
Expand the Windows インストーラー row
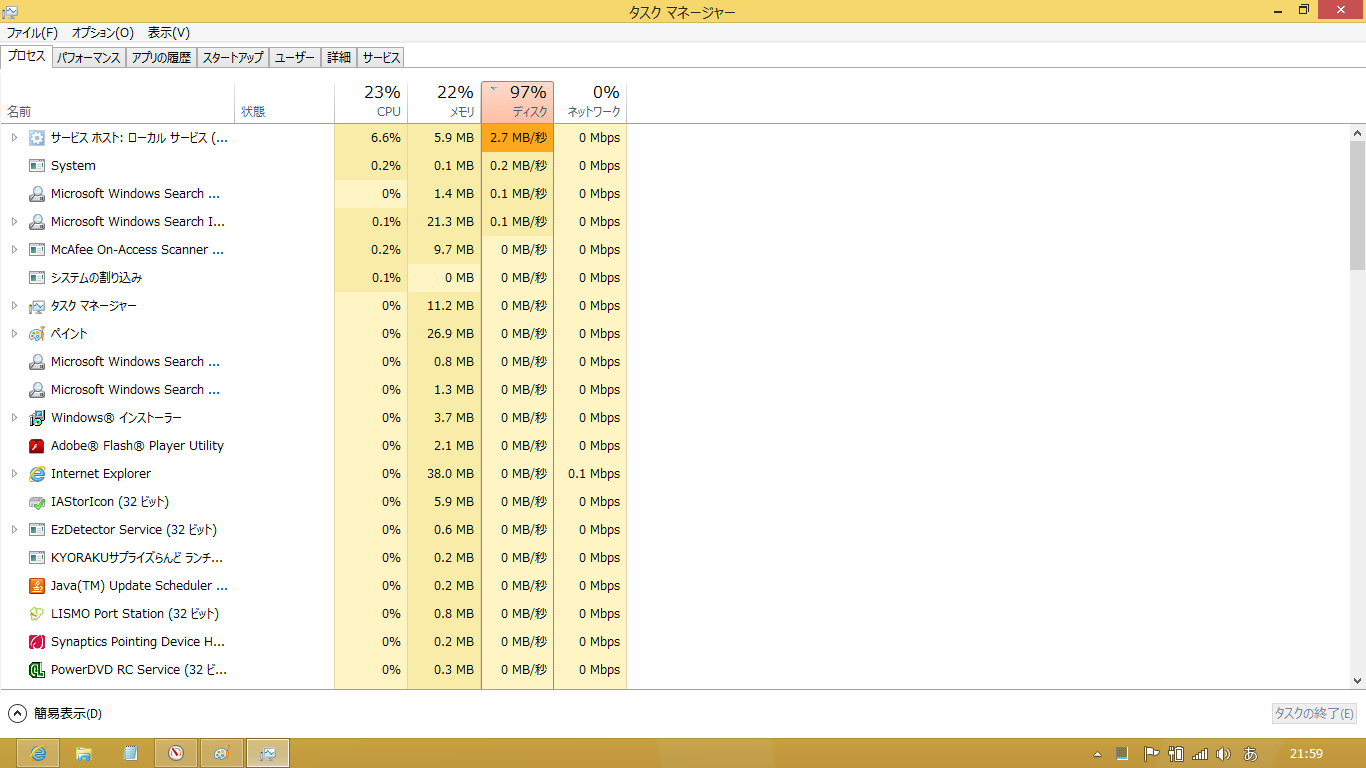point(14,418)
